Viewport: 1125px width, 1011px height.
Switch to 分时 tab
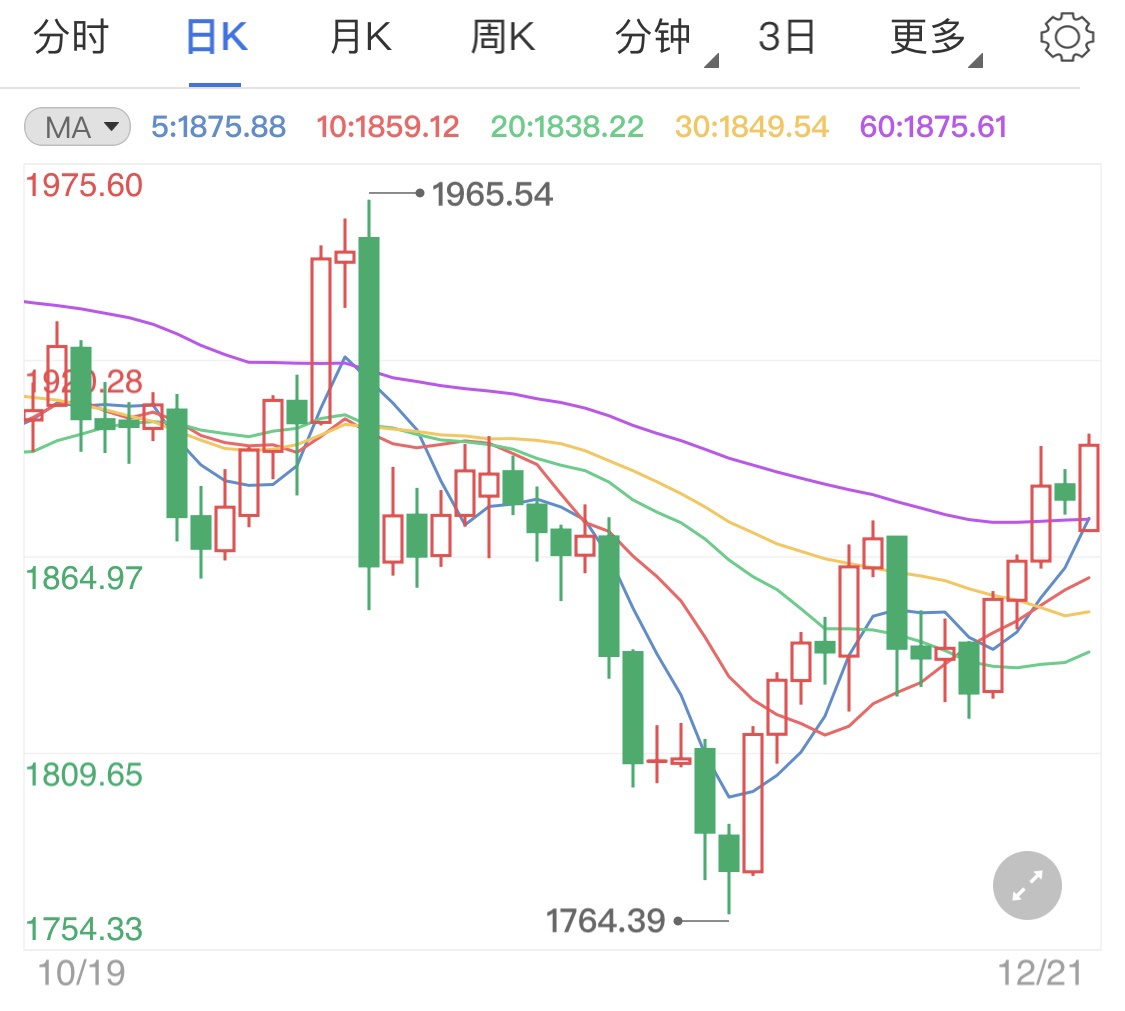(70, 38)
